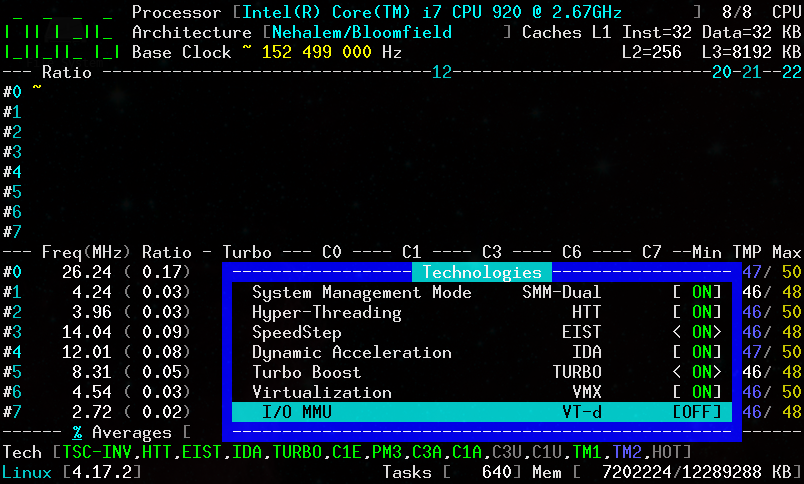Click core #7 label in the ratio graph
Viewport: 804px width, 484px height.
(12, 232)
